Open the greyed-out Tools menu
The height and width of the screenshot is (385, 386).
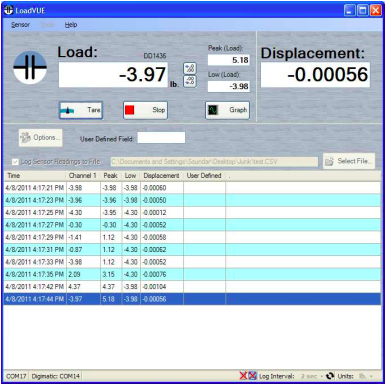(x=47, y=25)
